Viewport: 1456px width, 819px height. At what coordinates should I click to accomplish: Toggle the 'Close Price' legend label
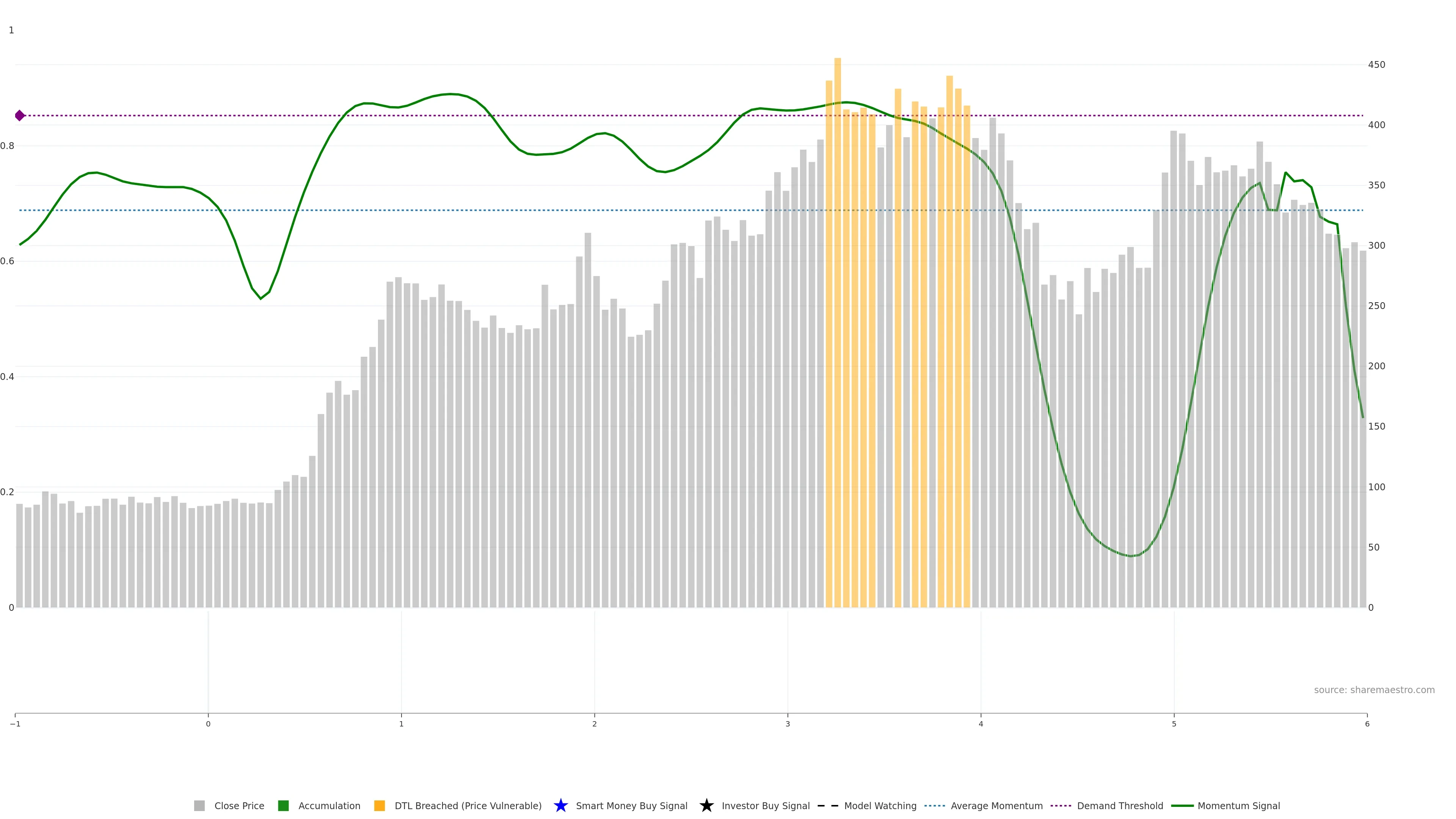[239, 805]
